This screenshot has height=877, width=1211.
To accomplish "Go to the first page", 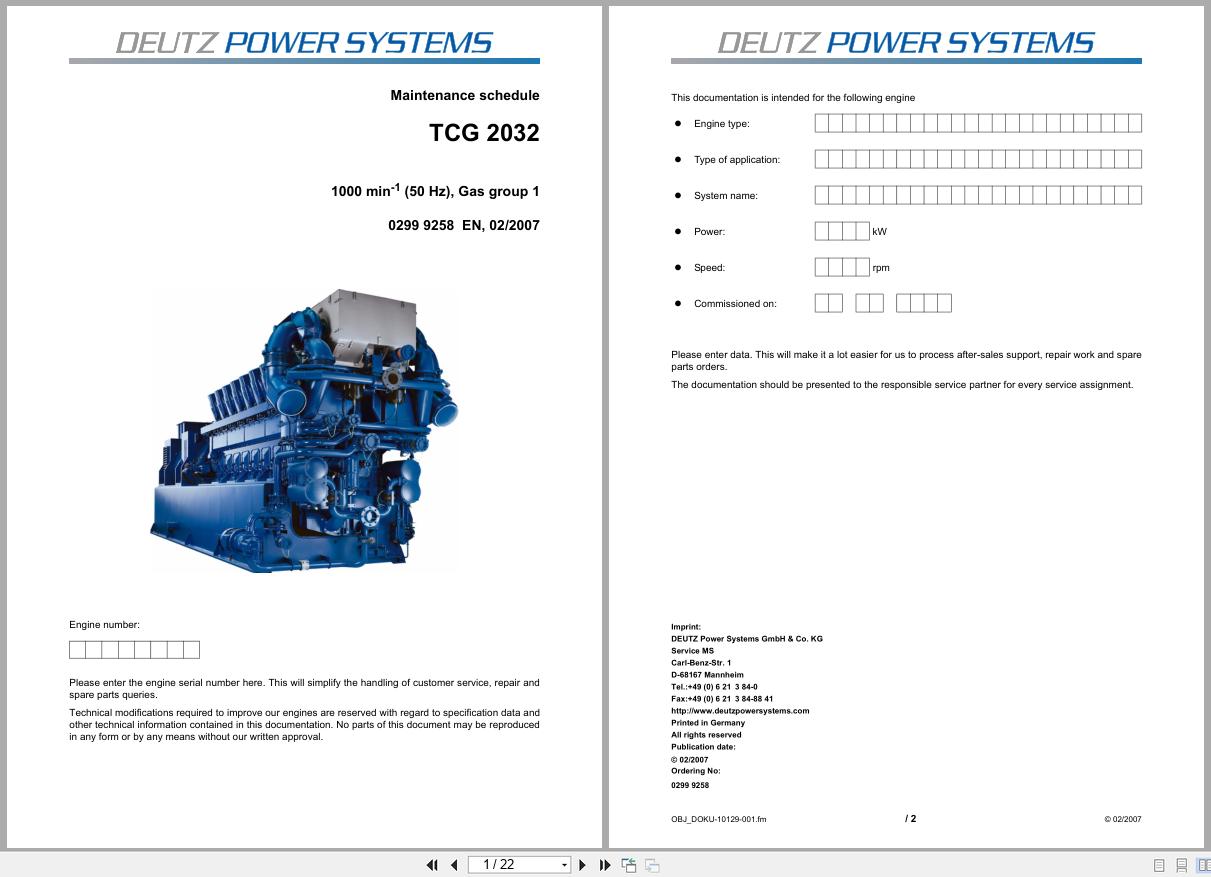I will coord(432,865).
